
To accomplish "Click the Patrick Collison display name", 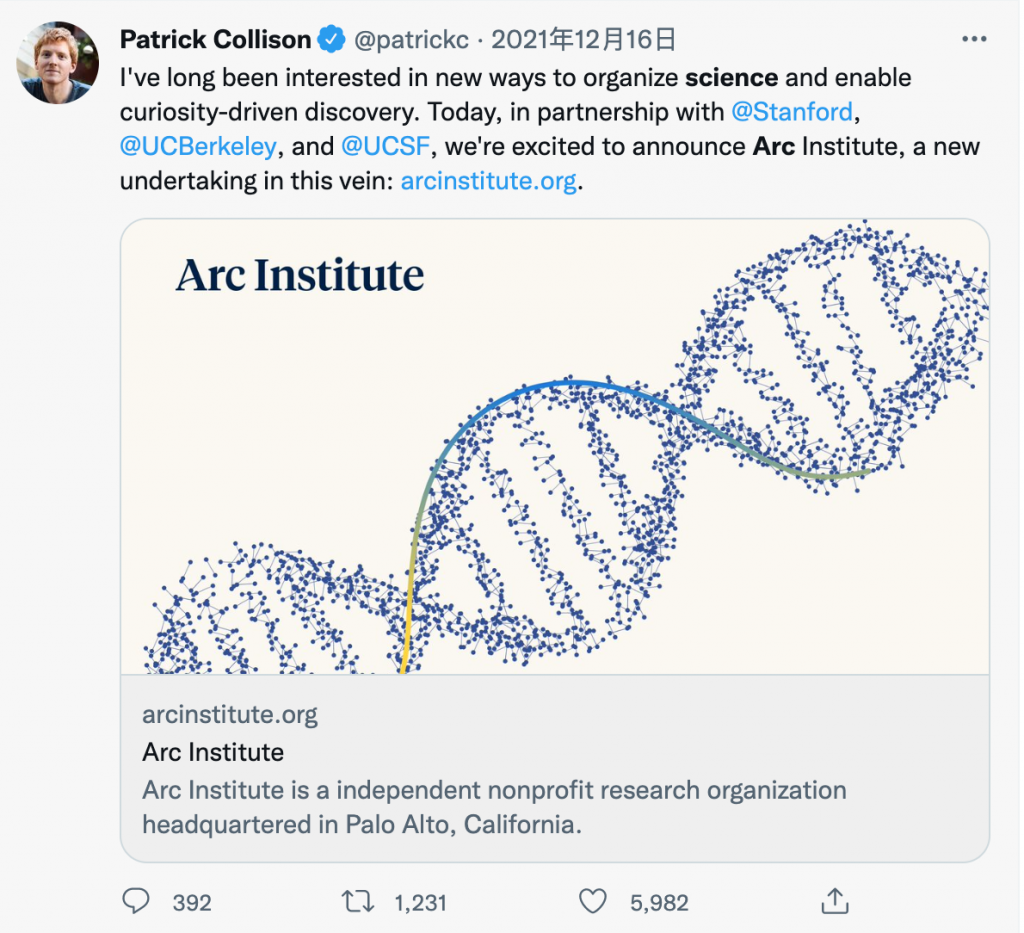I will (x=215, y=40).
